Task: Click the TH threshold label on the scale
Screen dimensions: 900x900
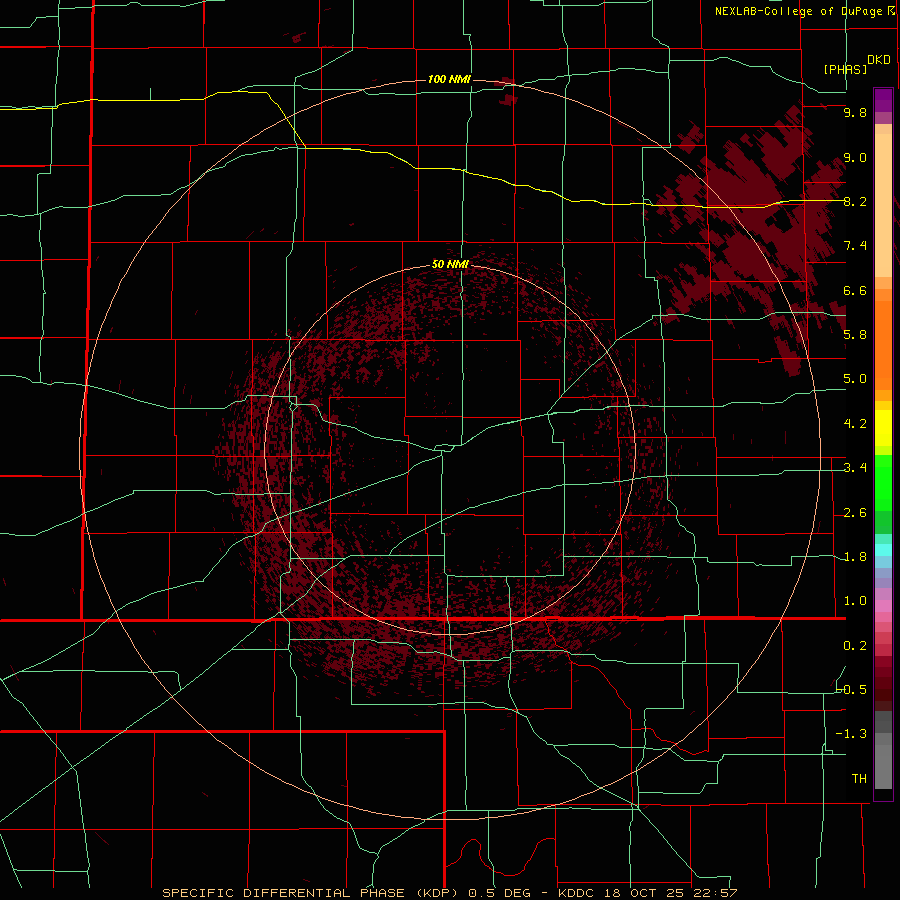Action: pos(859,778)
